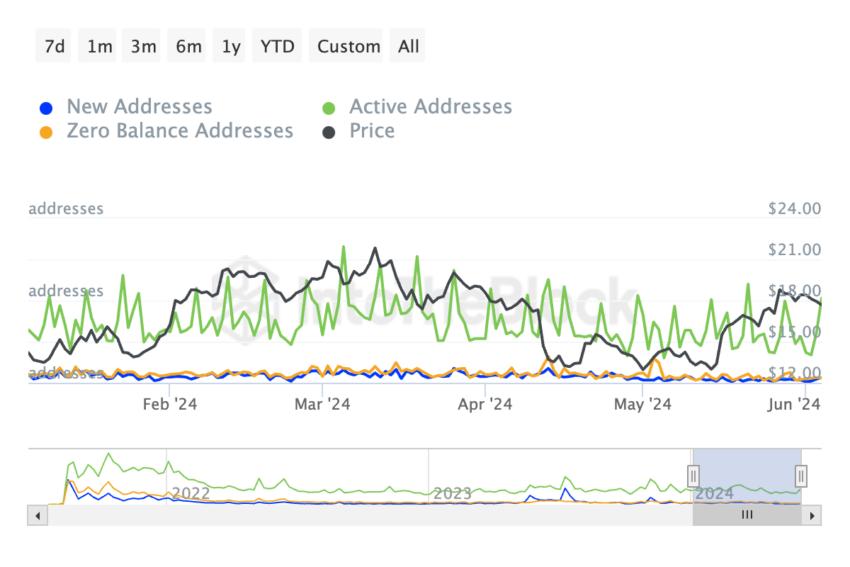850x567 pixels.
Task: Choose the 6m time range
Action: 187,46
